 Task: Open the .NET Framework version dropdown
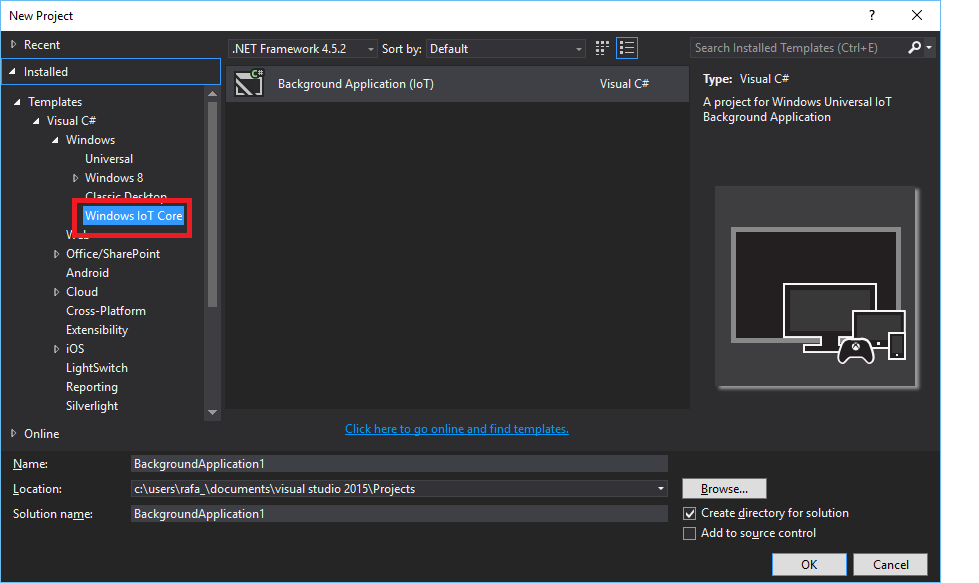coord(303,49)
